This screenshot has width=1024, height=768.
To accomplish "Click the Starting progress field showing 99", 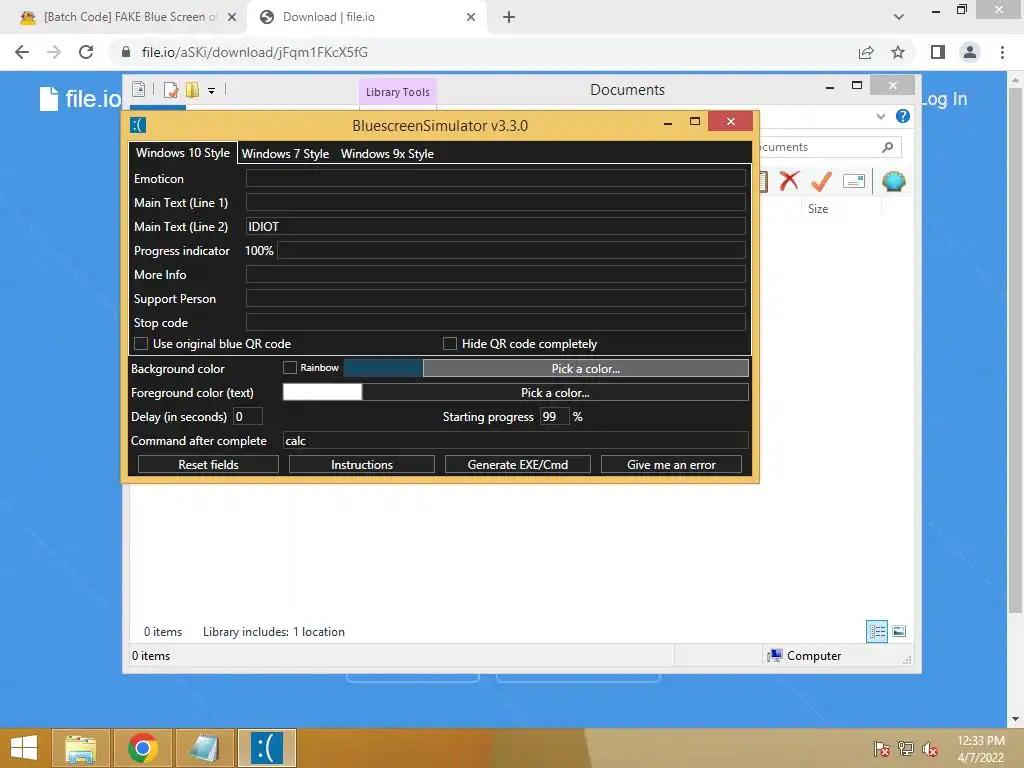I will click(x=554, y=417).
